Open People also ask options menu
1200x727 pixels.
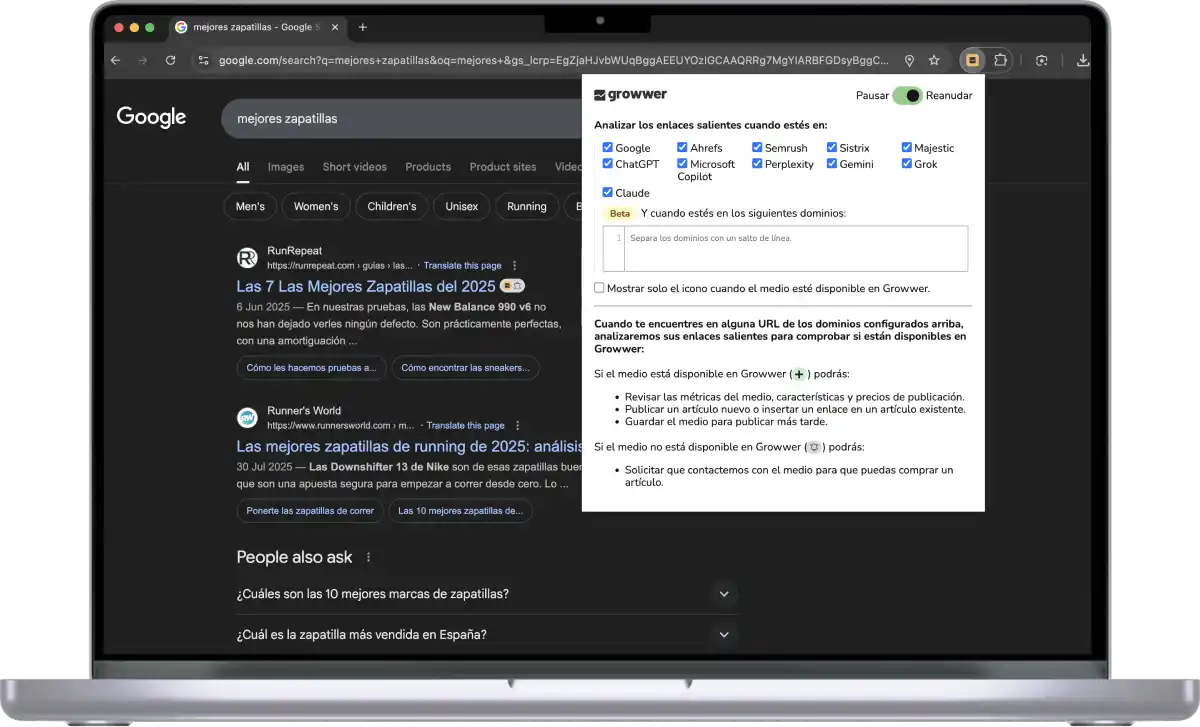point(368,557)
